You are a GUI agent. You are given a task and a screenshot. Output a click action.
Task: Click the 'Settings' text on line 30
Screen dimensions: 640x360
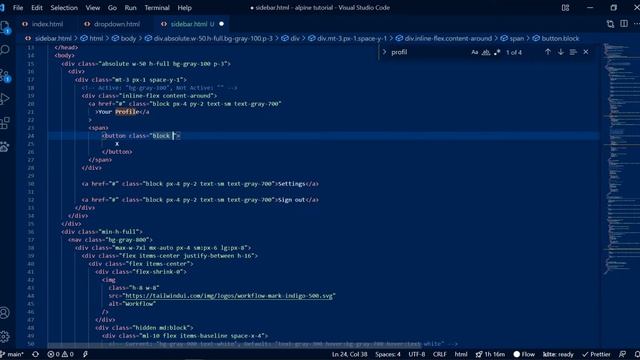pyautogui.click(x=291, y=184)
